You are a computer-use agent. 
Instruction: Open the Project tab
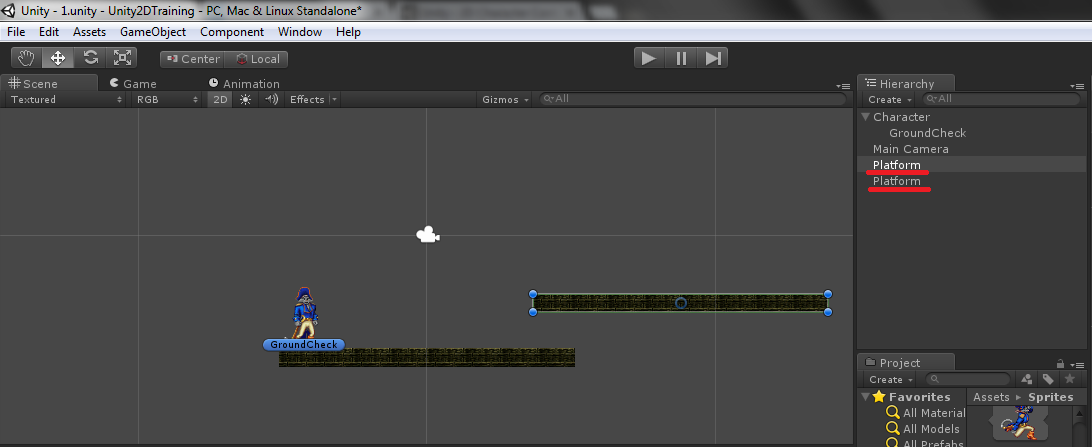click(905, 363)
